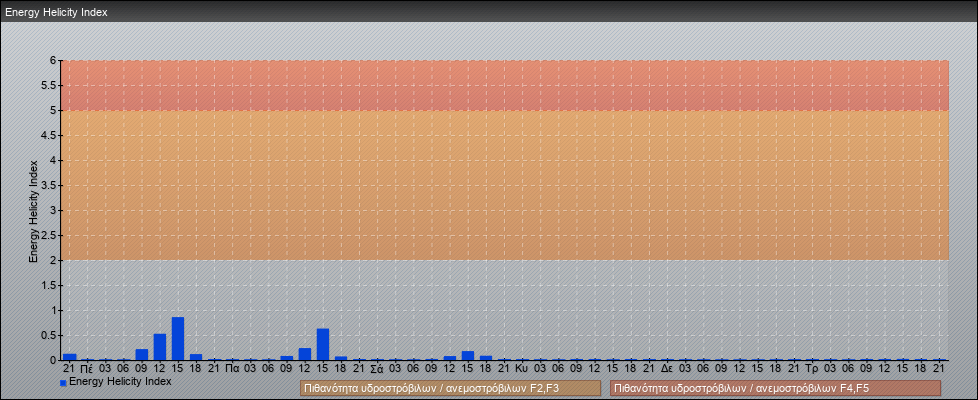Click the Σά day label on x-axis
978x400 pixels.
(377, 369)
